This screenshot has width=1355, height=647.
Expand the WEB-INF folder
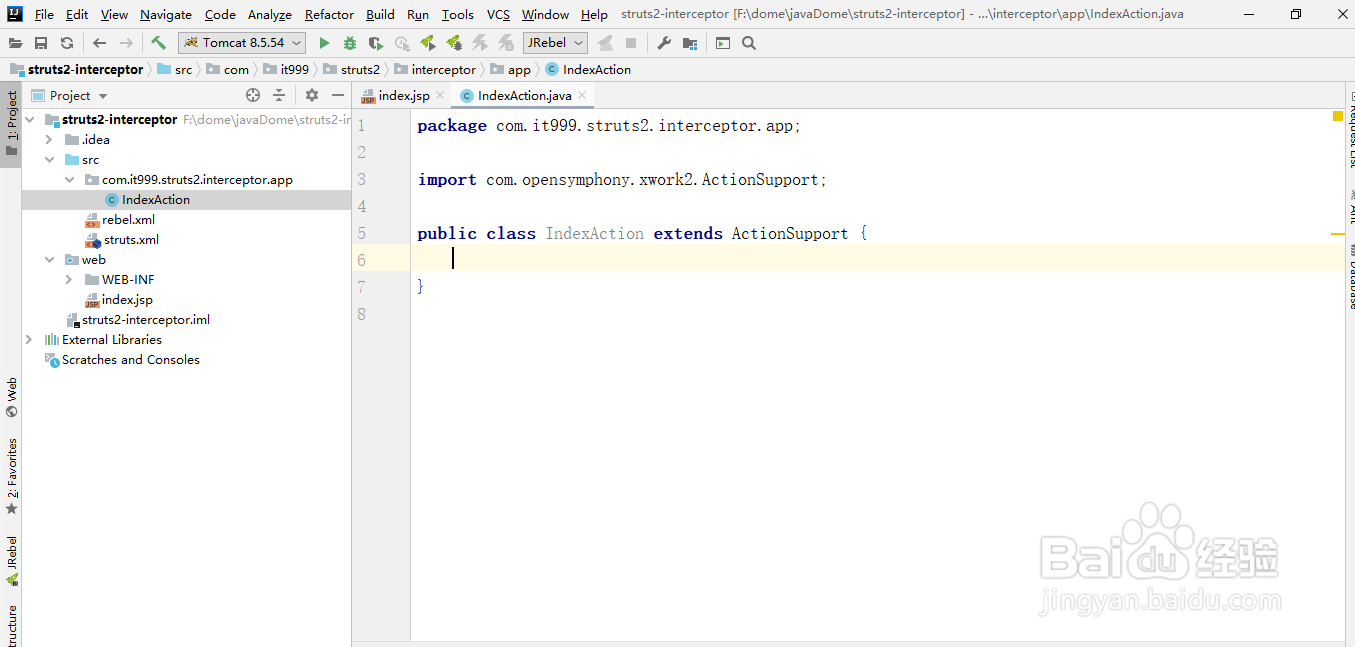pos(69,280)
